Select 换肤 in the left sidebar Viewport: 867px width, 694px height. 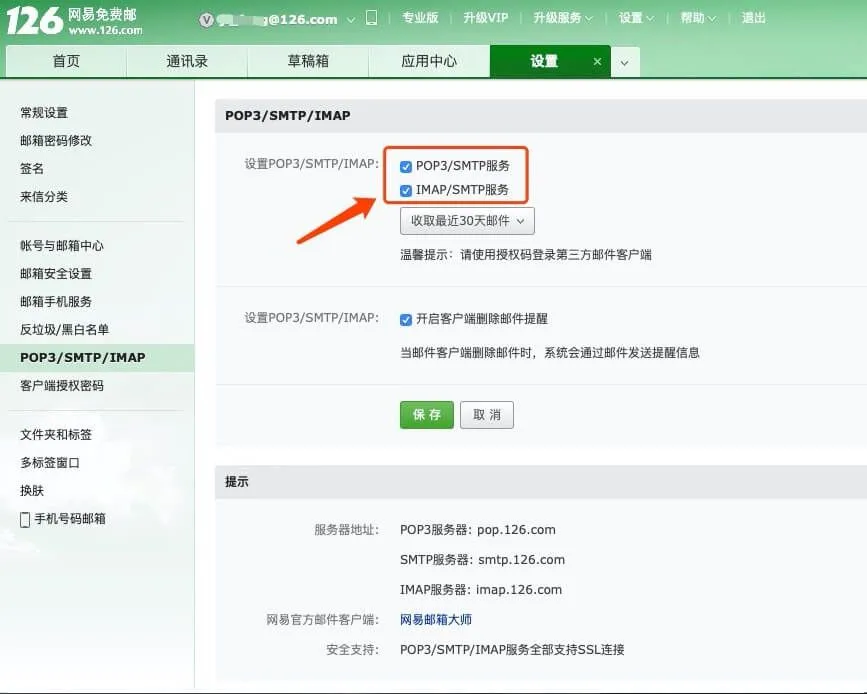click(31, 490)
